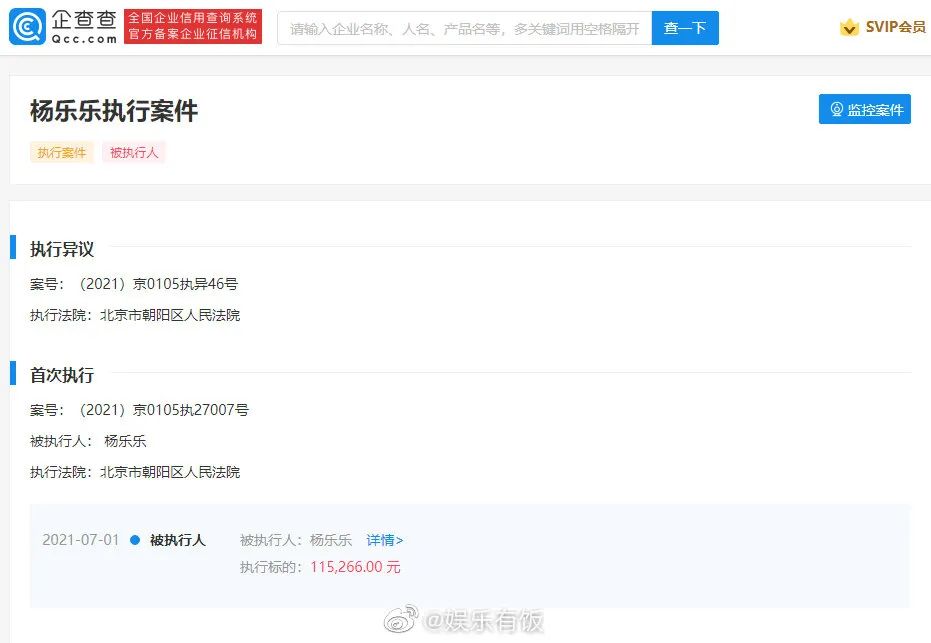Click the 杨乐乐执行案件 page title
The image size is (931, 643).
[114, 111]
